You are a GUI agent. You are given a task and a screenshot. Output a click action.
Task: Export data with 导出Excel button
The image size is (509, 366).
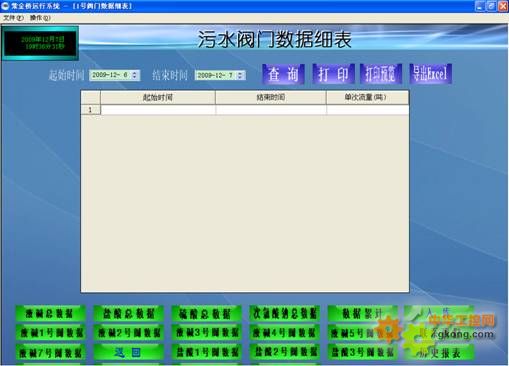431,74
